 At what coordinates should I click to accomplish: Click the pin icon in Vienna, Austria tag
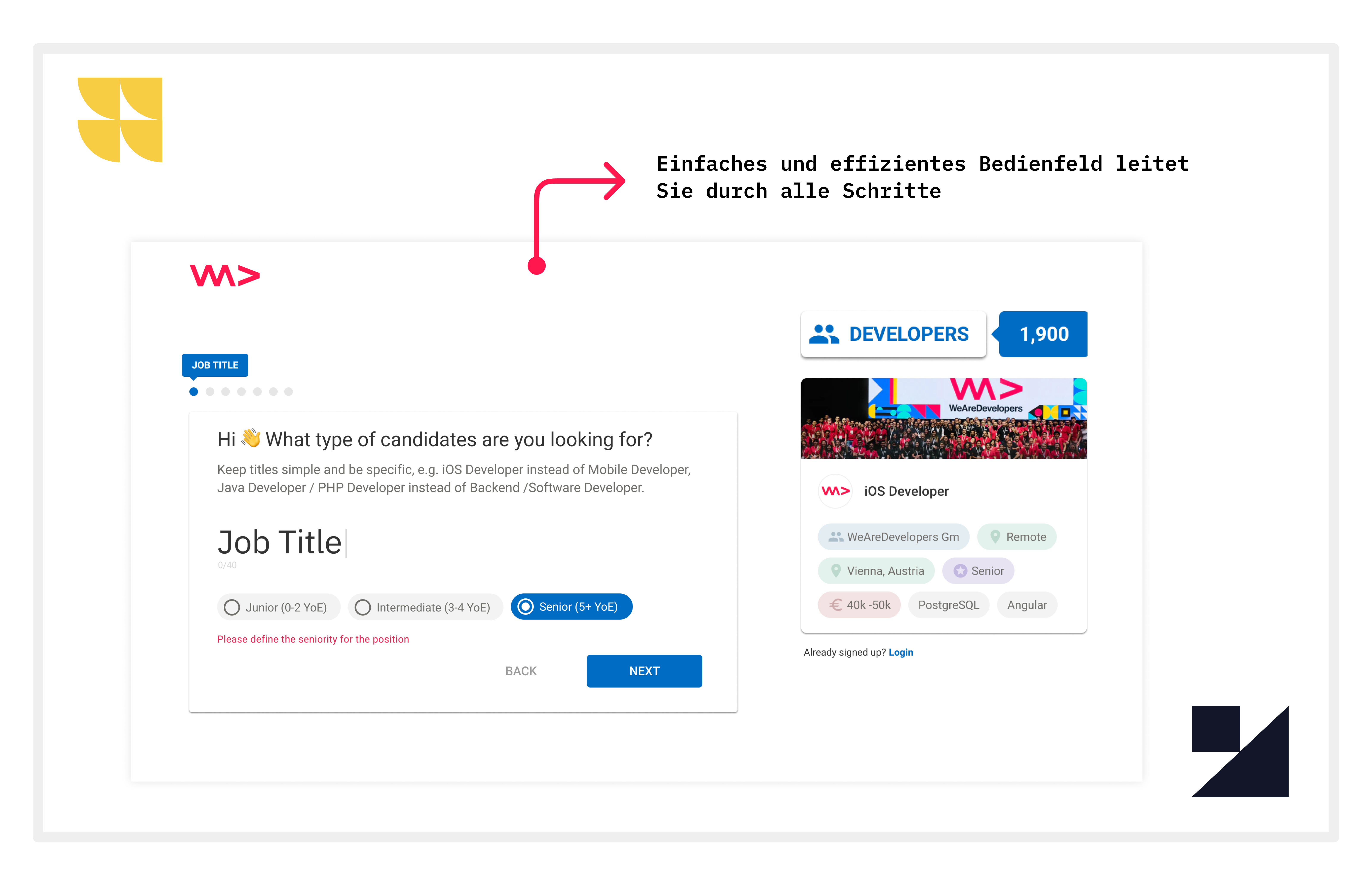tap(836, 571)
